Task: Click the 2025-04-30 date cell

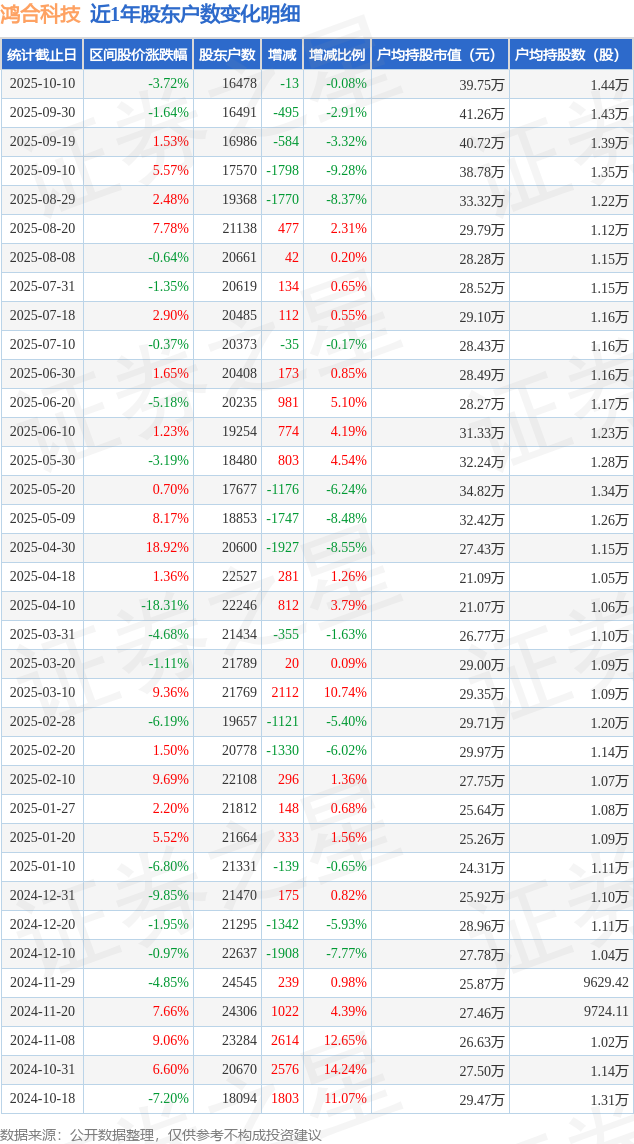Action: pyautogui.click(x=42, y=548)
